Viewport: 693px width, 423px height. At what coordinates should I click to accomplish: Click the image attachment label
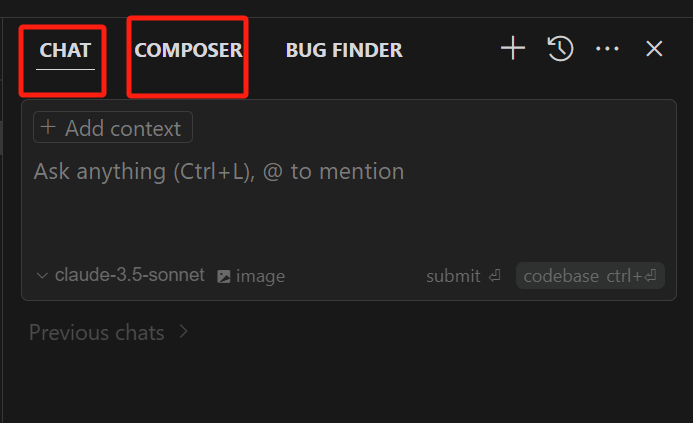[x=260, y=277]
